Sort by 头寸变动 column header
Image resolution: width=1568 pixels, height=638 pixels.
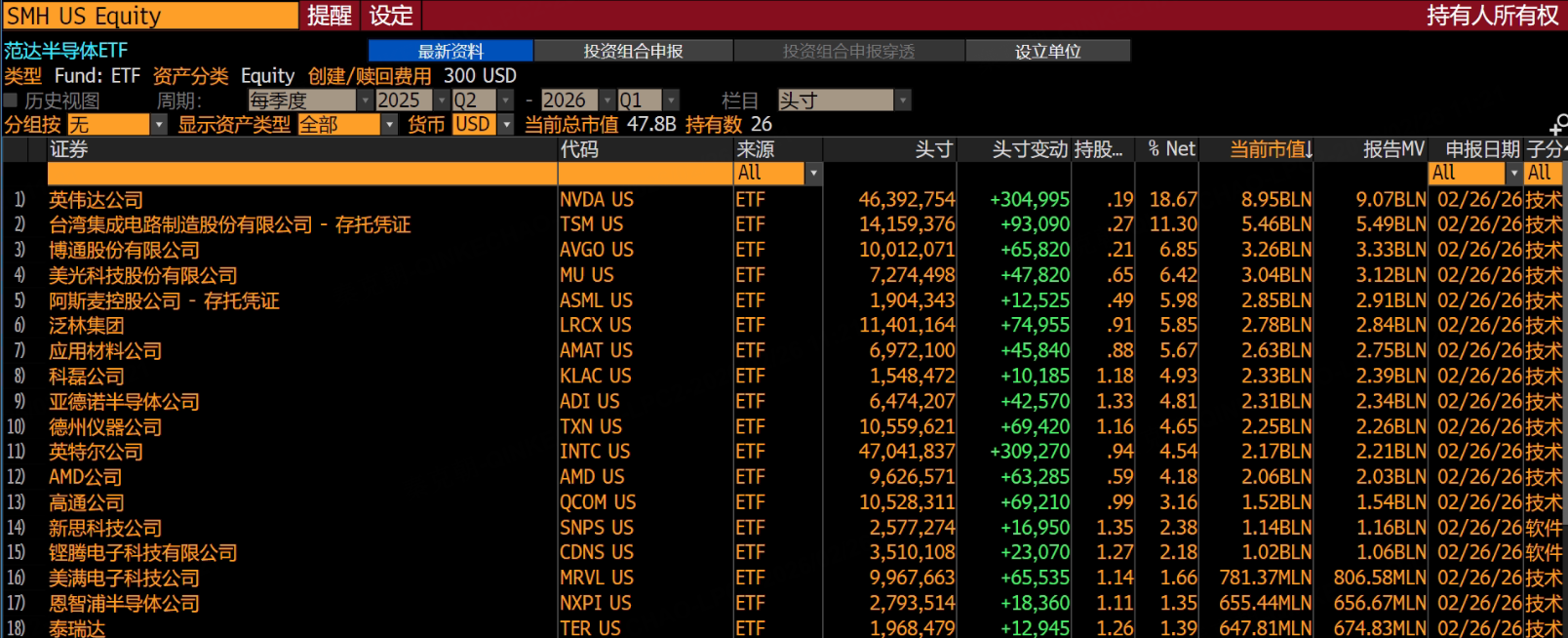pos(1030,149)
